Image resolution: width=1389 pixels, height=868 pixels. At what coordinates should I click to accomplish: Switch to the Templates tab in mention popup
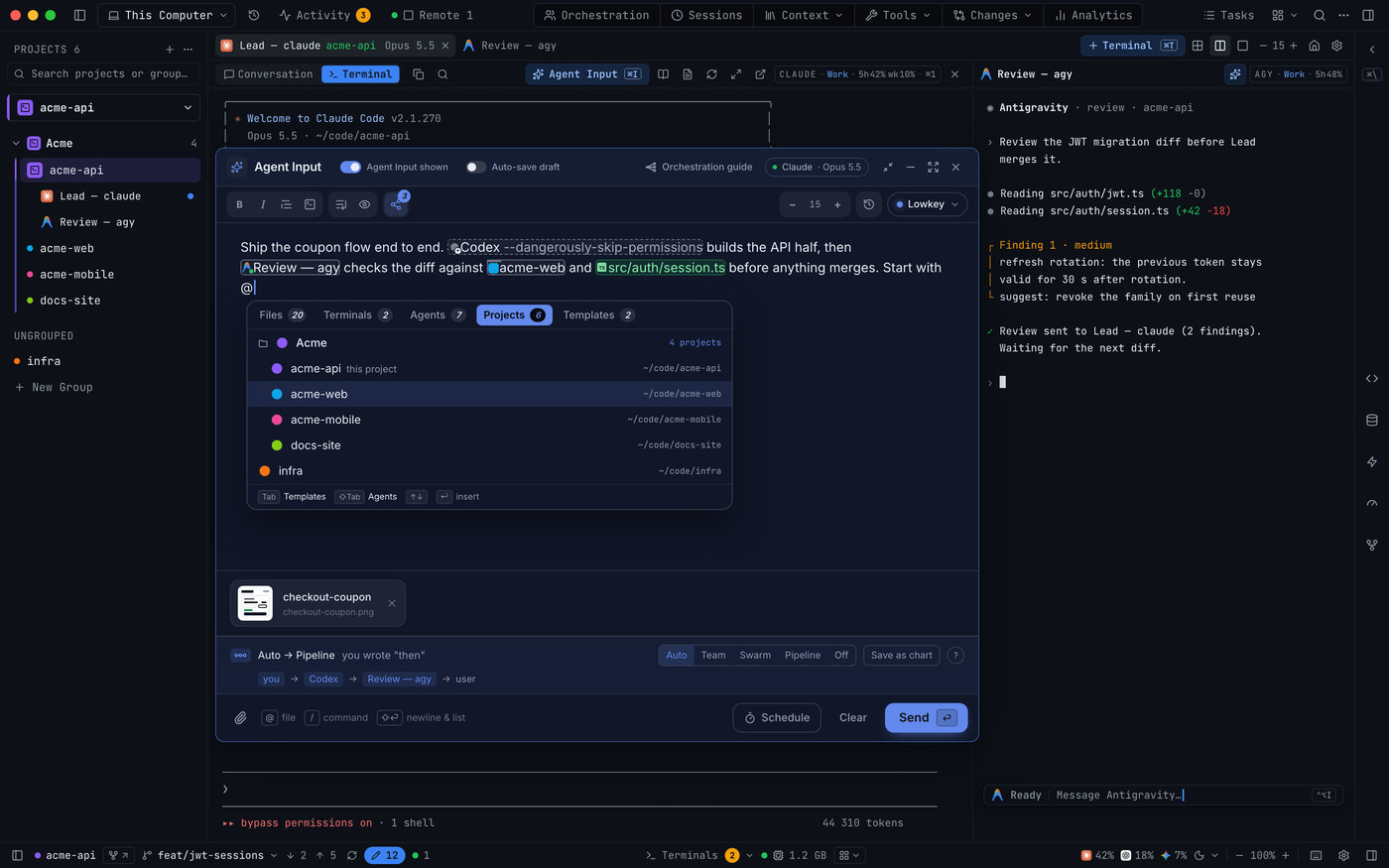click(x=598, y=314)
